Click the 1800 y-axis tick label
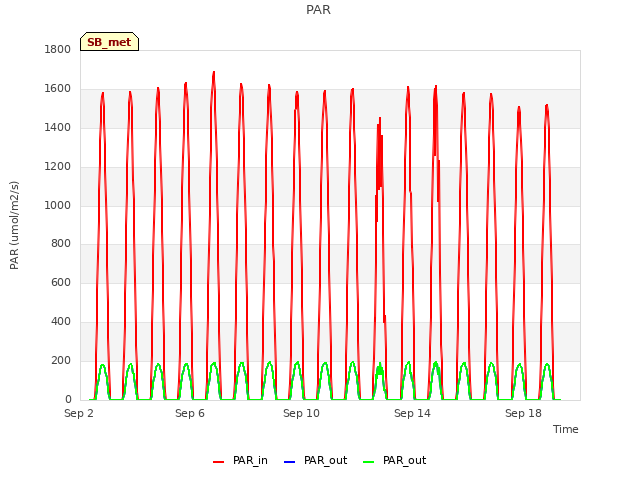The image size is (640, 480). click(x=58, y=49)
